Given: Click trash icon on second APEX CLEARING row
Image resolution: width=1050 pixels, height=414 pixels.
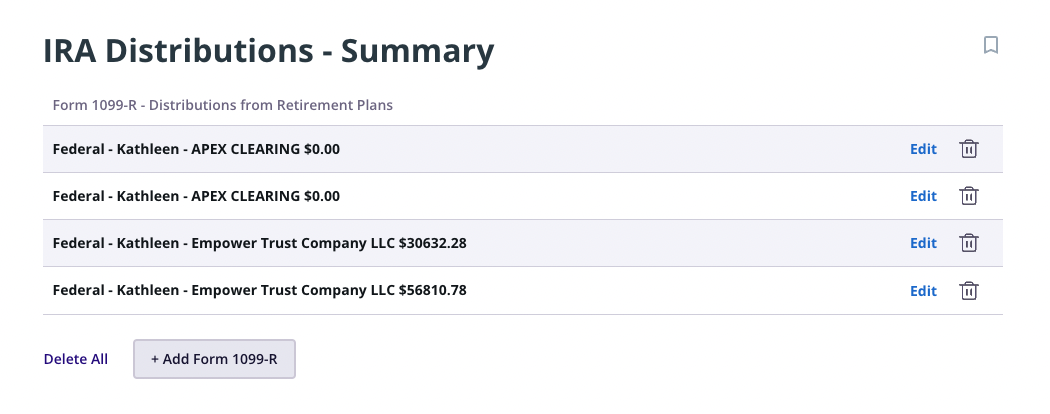Looking at the screenshot, I should [969, 196].
